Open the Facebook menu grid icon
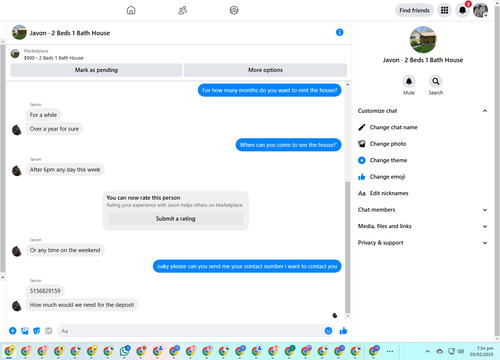The height and width of the screenshot is (360, 500). 444,10
